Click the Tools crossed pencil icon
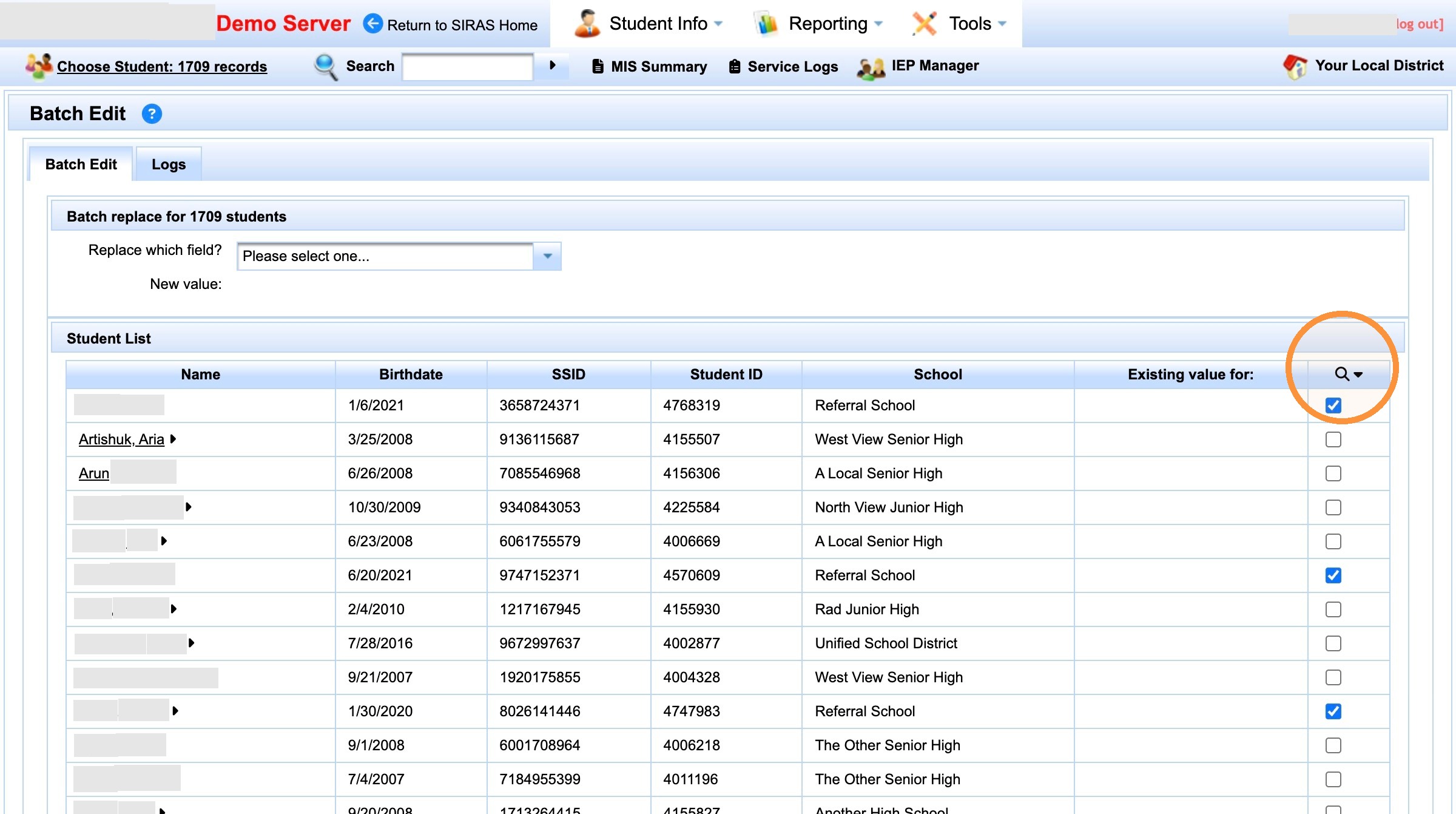This screenshot has height=814, width=1456. click(925, 24)
